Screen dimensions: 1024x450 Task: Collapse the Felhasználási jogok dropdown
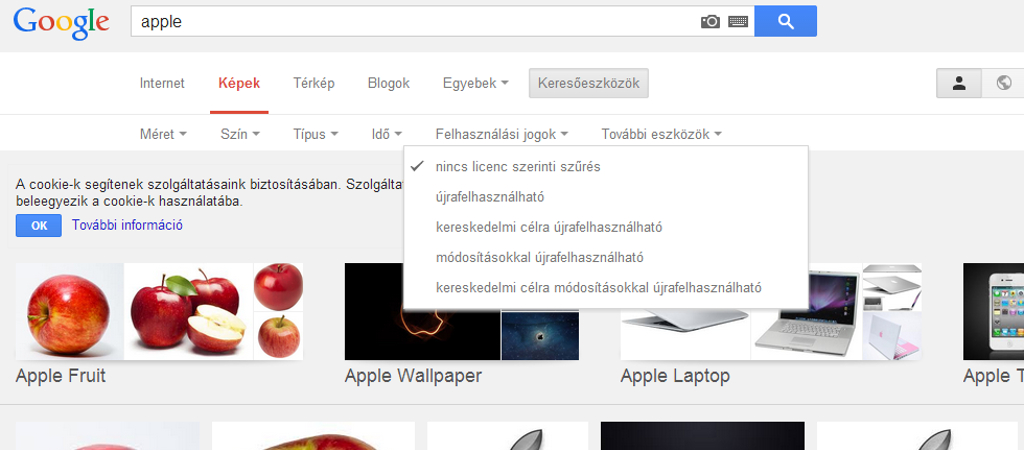[502, 135]
